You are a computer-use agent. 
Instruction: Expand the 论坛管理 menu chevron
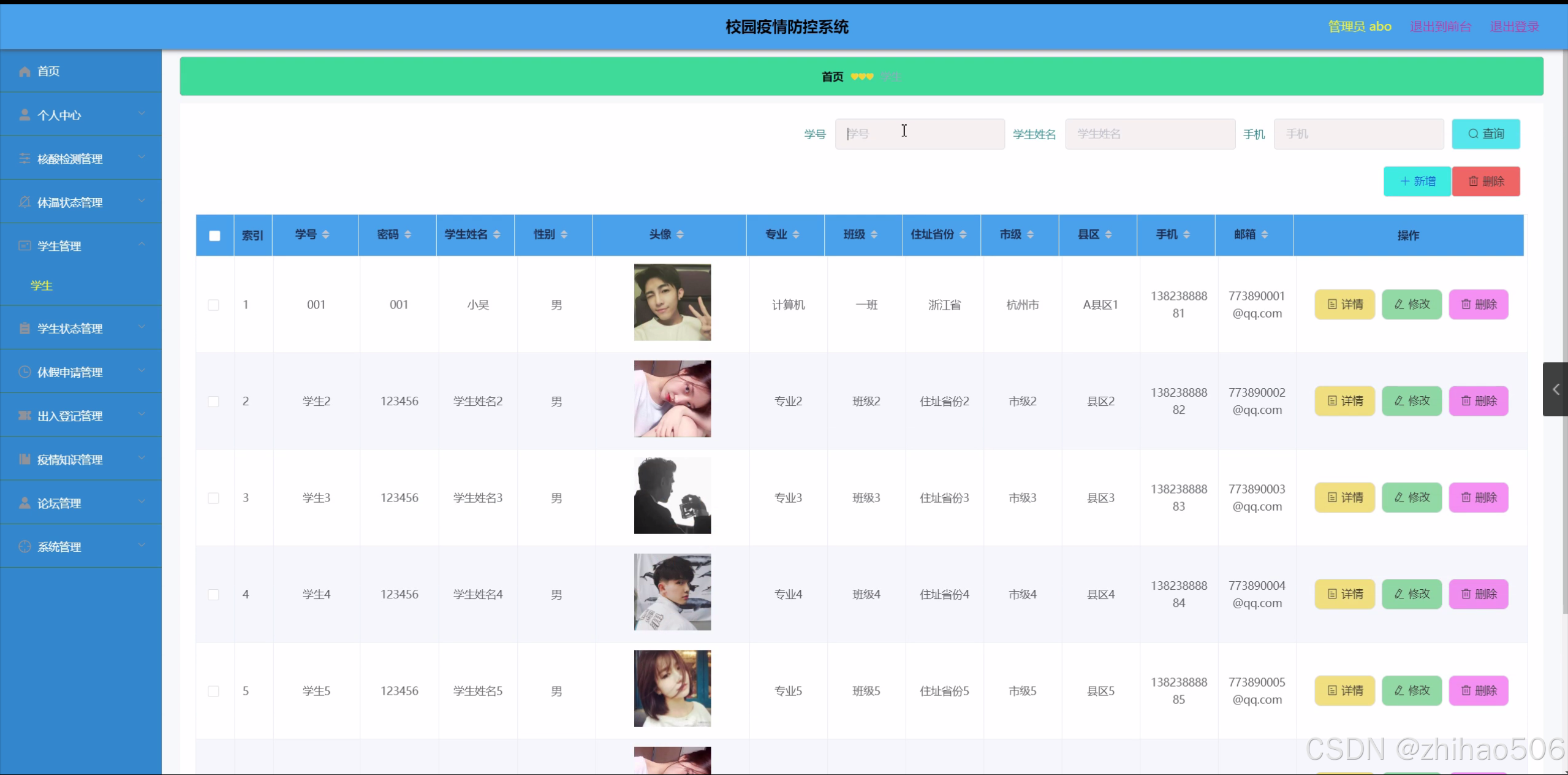[x=142, y=502]
